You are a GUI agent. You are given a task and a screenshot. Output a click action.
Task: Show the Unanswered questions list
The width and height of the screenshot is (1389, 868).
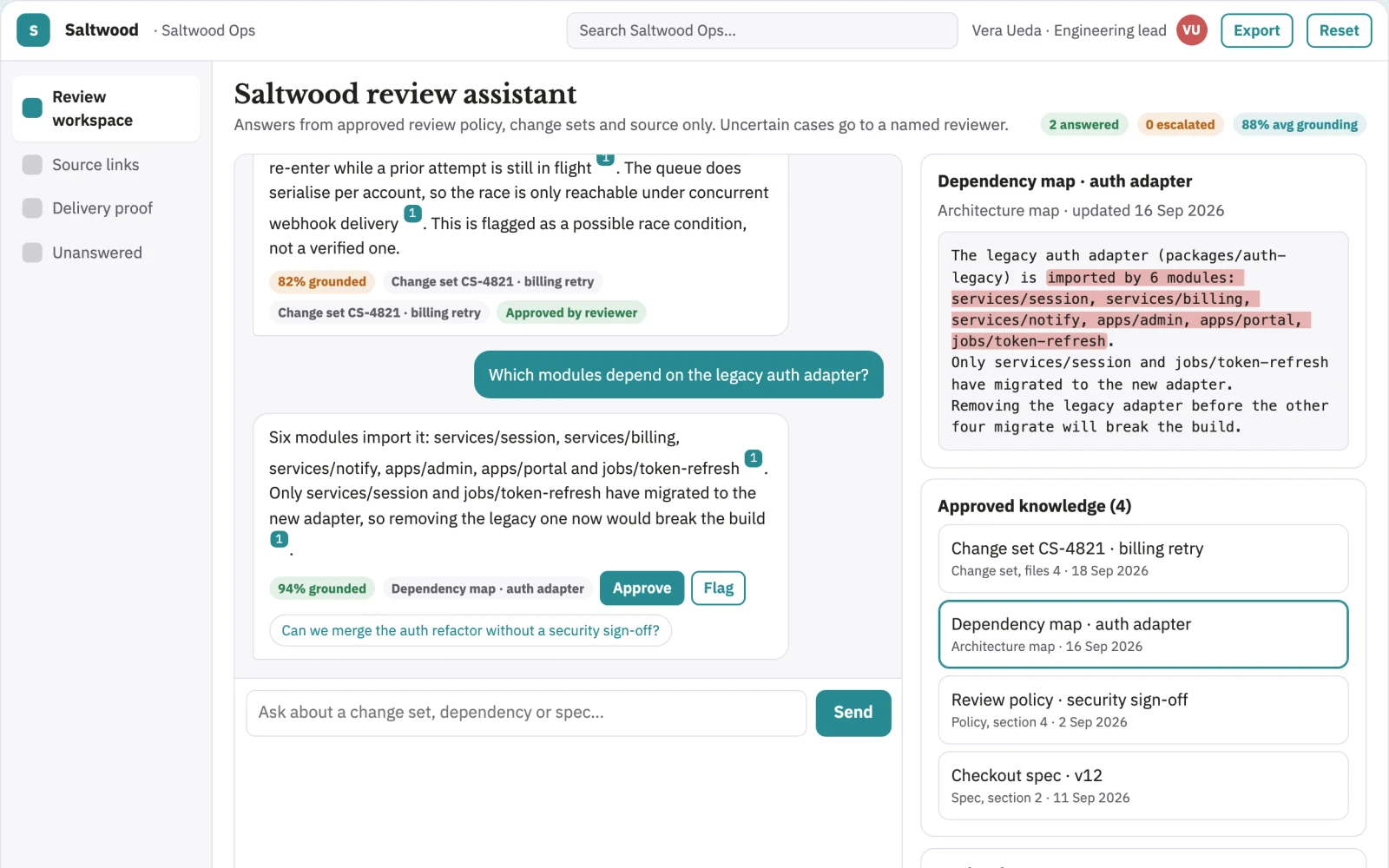coord(106,253)
